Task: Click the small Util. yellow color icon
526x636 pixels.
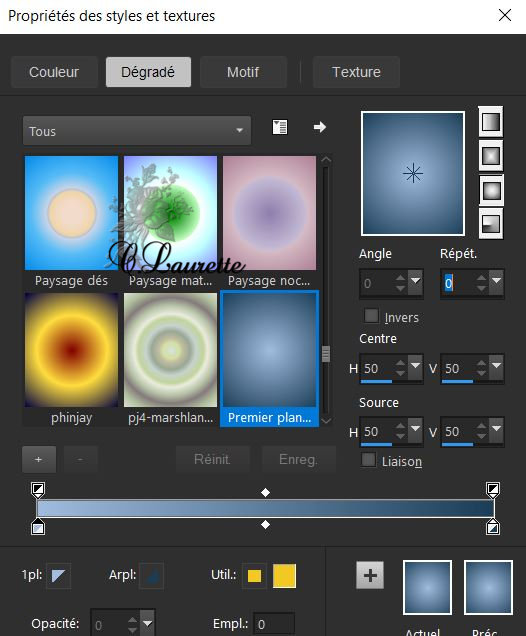Action: 254,576
